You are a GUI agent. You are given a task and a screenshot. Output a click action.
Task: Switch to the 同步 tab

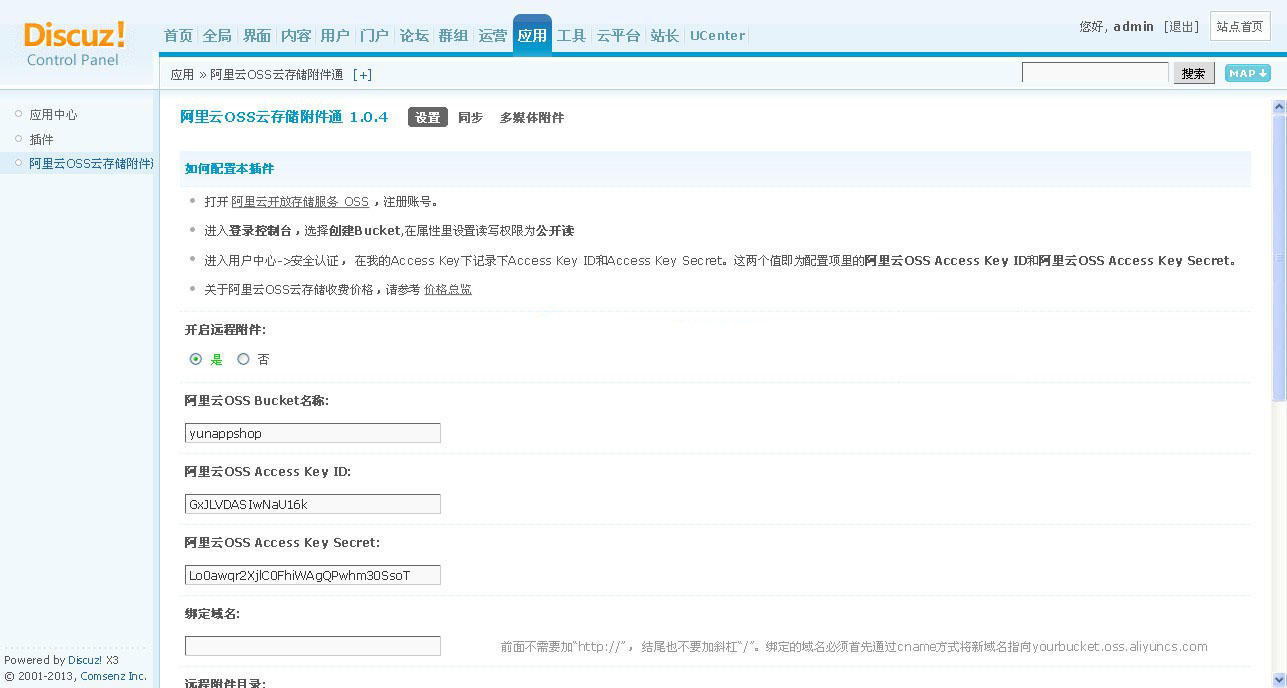470,117
